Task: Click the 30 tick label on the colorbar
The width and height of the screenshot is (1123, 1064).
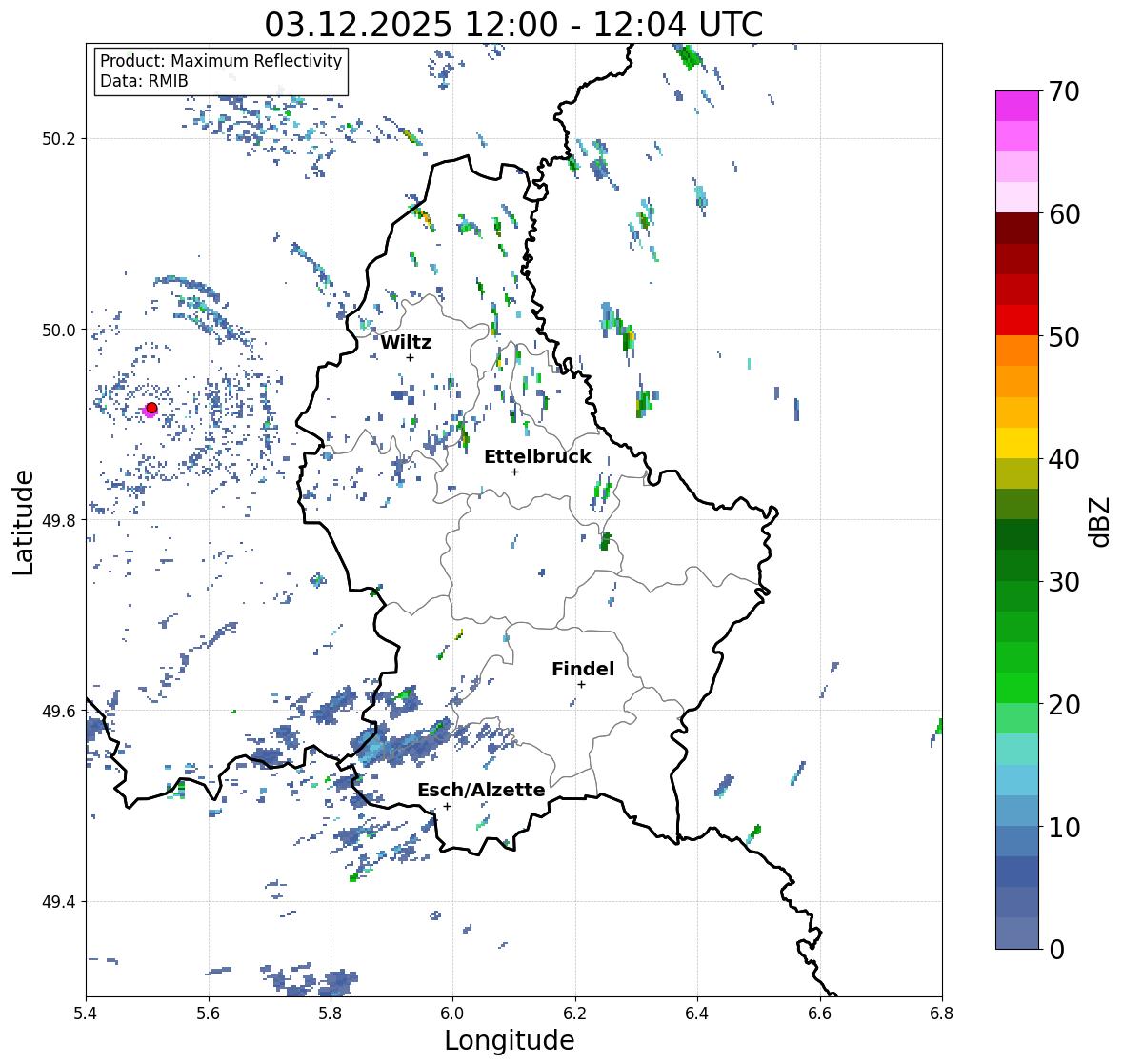Action: [x=1064, y=582]
